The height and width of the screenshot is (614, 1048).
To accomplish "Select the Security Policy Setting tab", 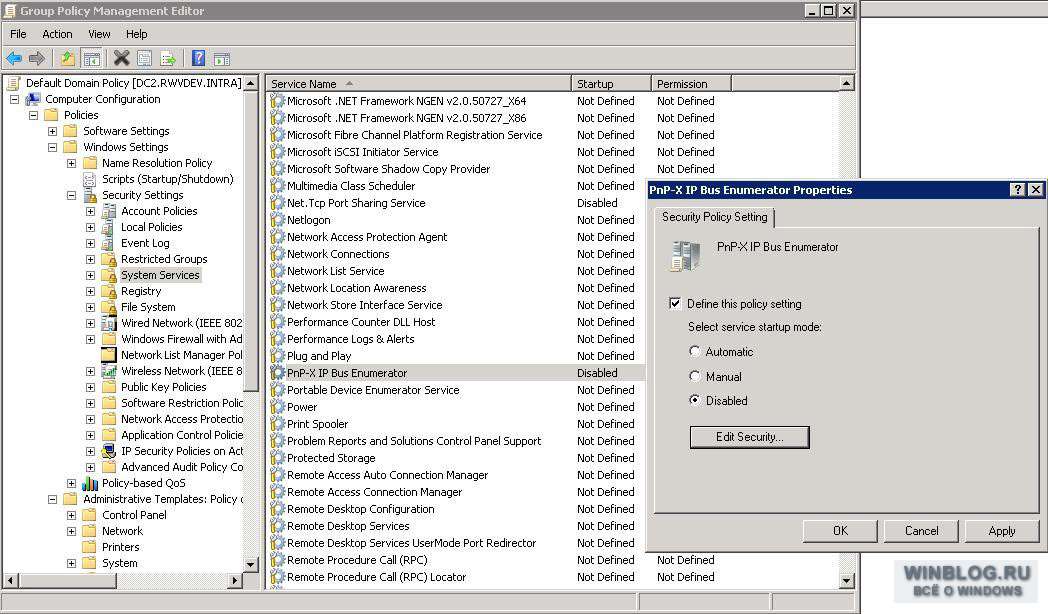I will coord(714,217).
